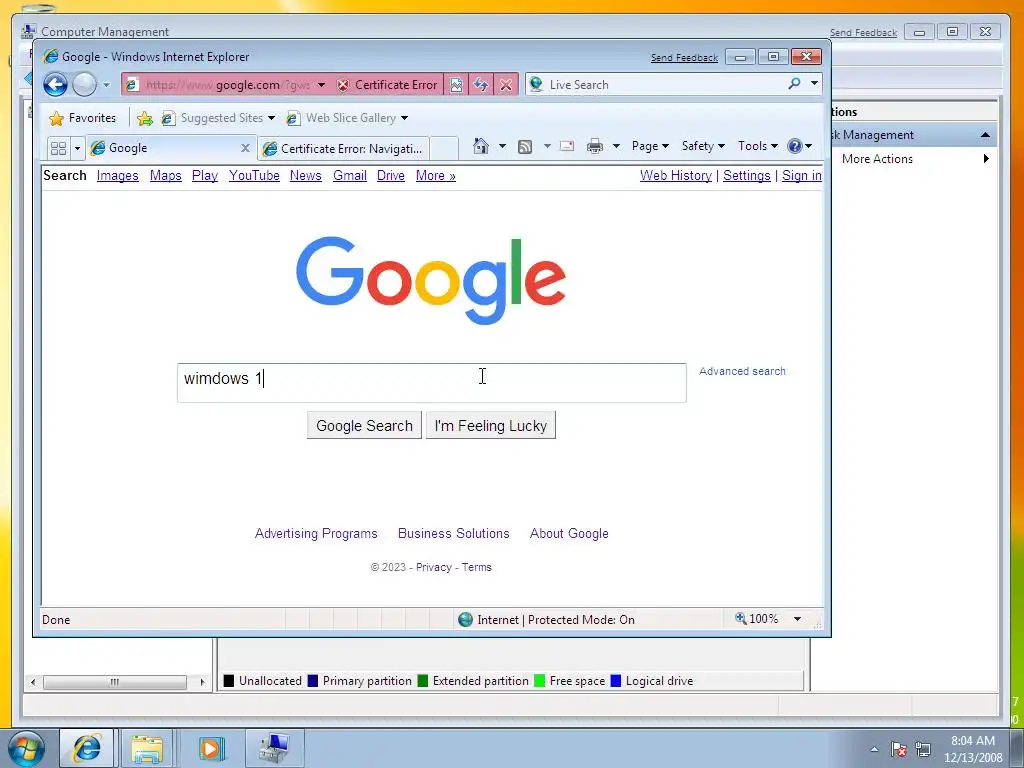Click the Certificate Error shield in address bar
This screenshot has height=768, width=1024.
[343, 85]
